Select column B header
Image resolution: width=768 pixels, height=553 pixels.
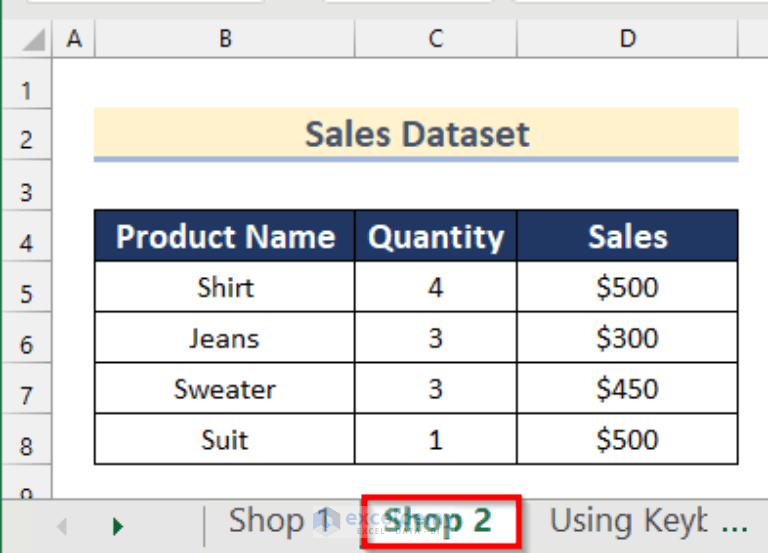coord(225,39)
